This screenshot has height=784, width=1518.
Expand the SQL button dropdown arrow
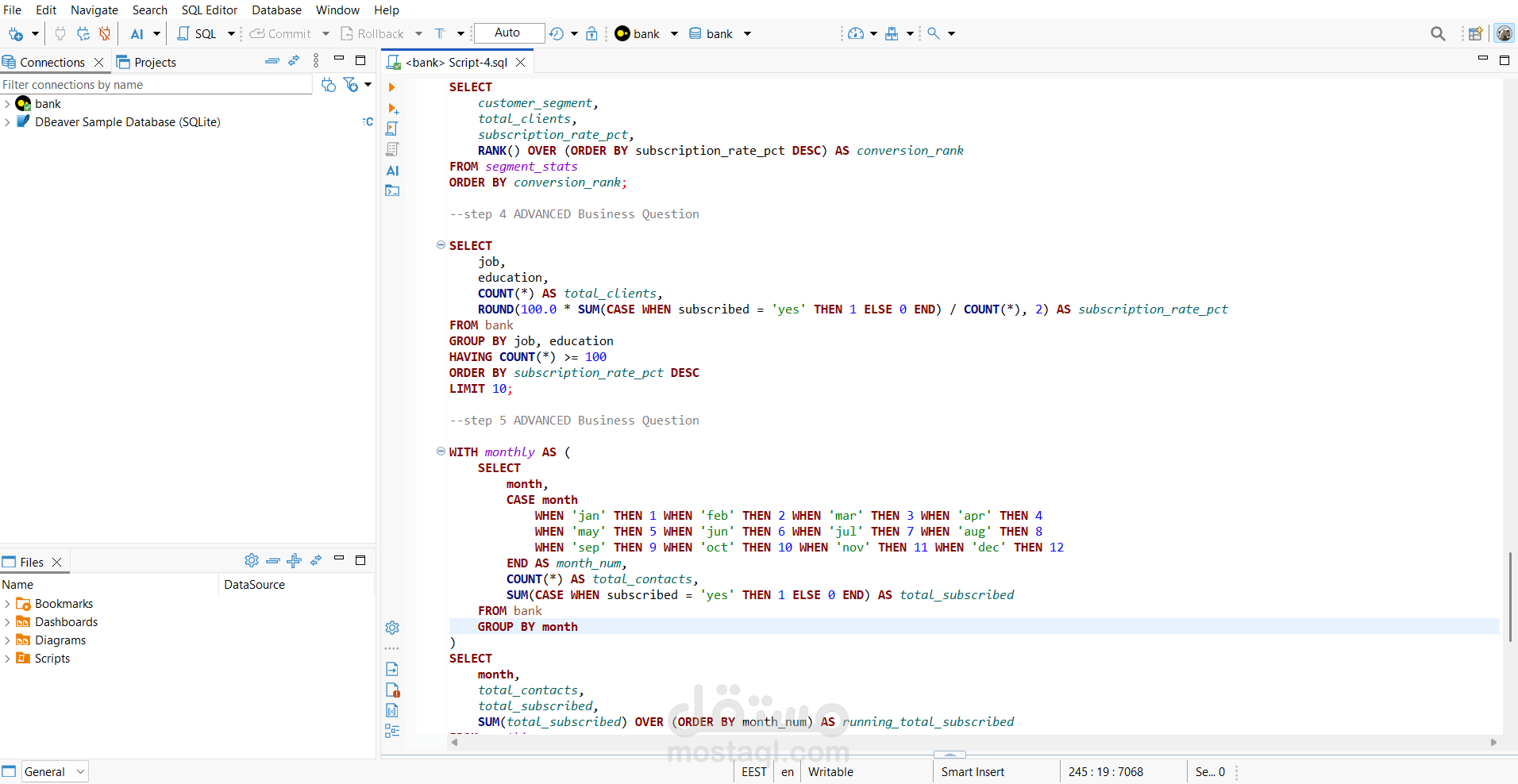coord(231,34)
